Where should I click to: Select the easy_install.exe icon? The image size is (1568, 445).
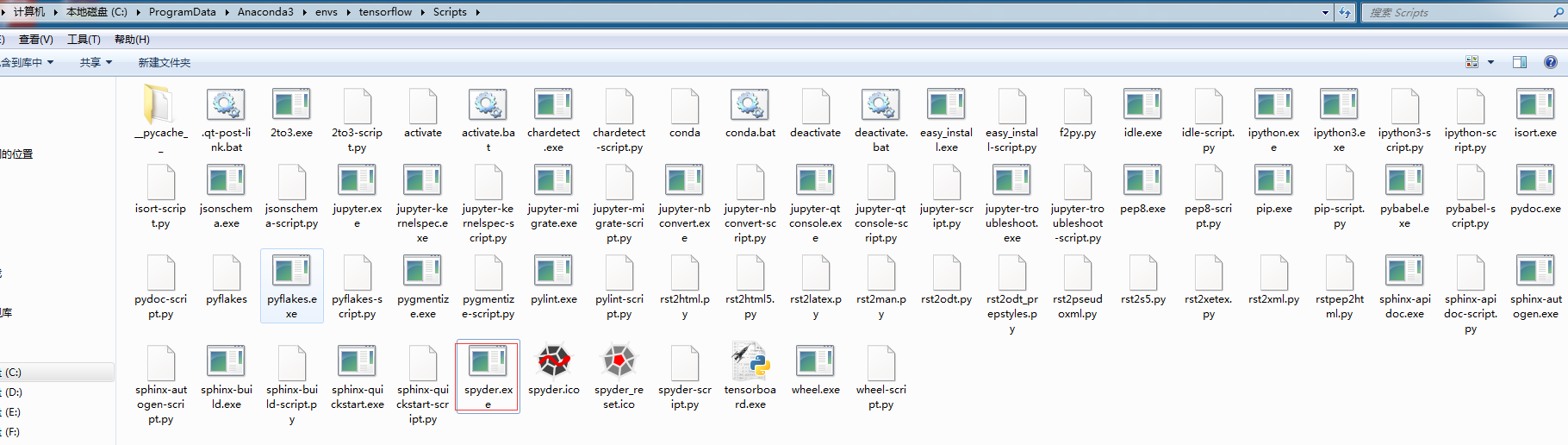click(x=946, y=105)
